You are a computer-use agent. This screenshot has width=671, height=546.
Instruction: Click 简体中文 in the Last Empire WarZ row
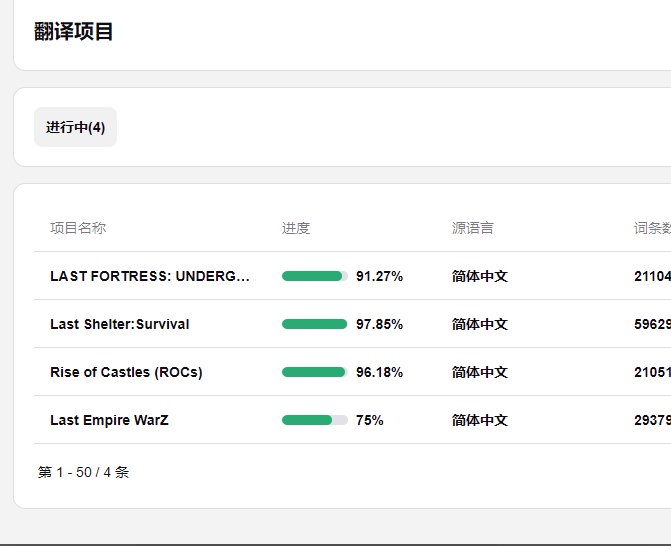[x=480, y=420]
